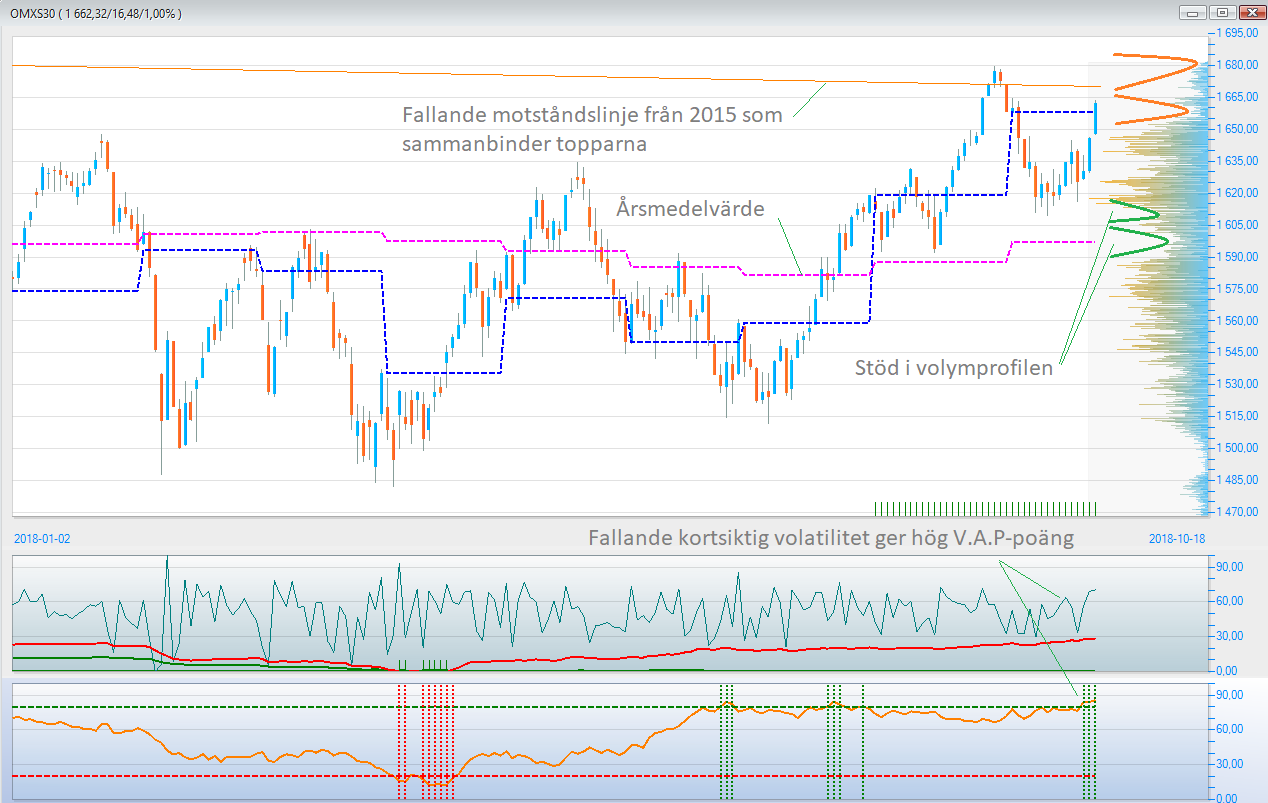Minimize the OMXS30 chart window
This screenshot has width=1268, height=803.
pyautogui.click(x=1191, y=13)
